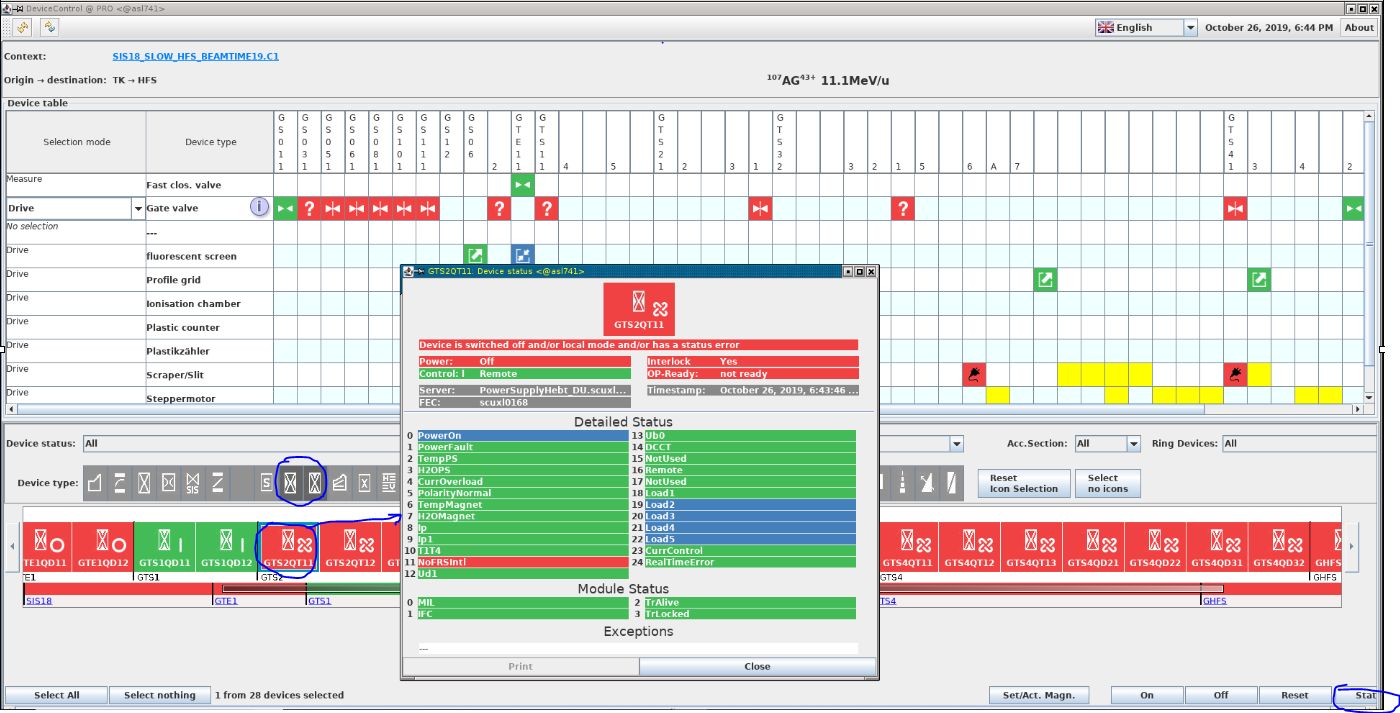Toggle the SIS device type filter icon

click(193, 483)
